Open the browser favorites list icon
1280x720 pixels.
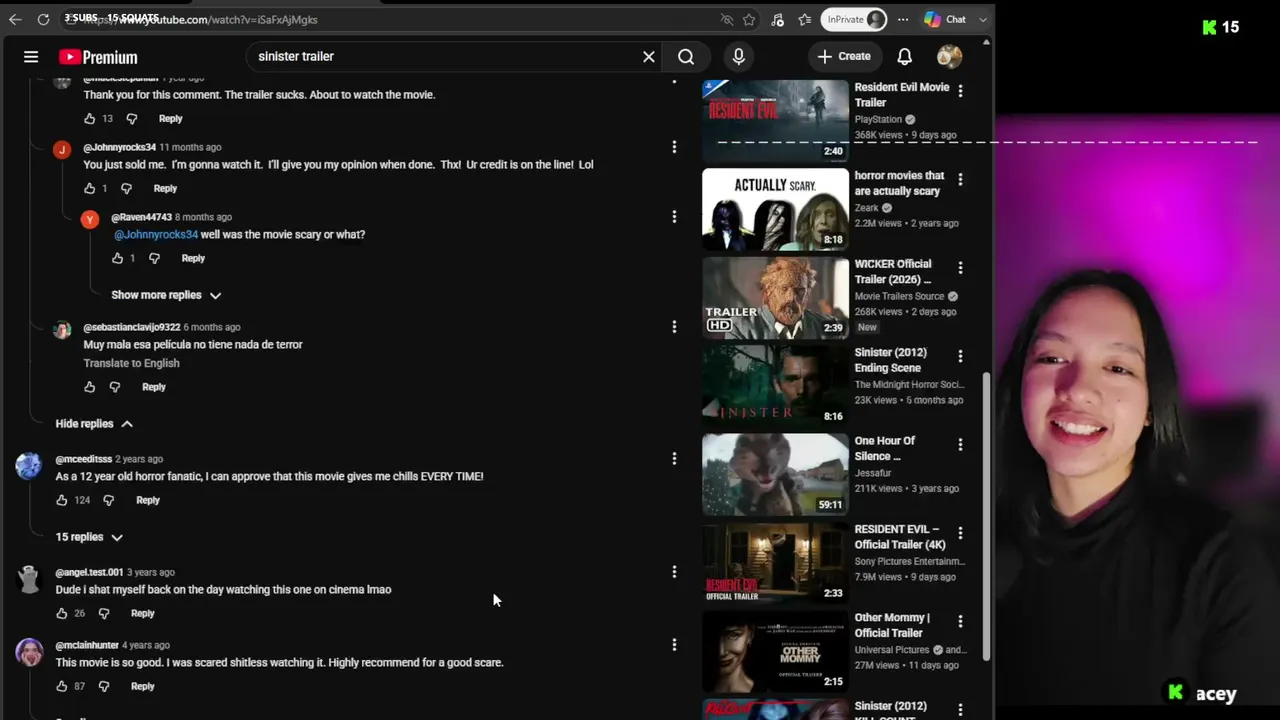pyautogui.click(x=805, y=19)
